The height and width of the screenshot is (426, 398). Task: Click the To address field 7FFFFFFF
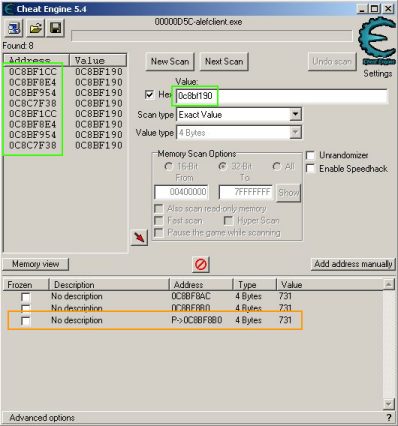(245, 192)
